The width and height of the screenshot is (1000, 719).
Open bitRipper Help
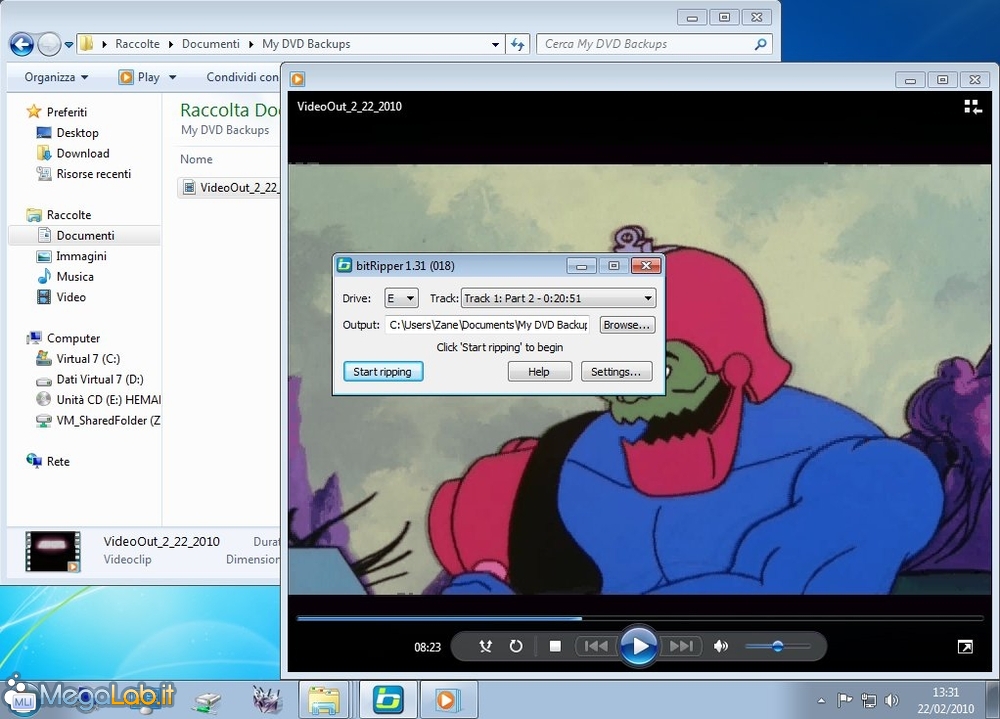[539, 371]
